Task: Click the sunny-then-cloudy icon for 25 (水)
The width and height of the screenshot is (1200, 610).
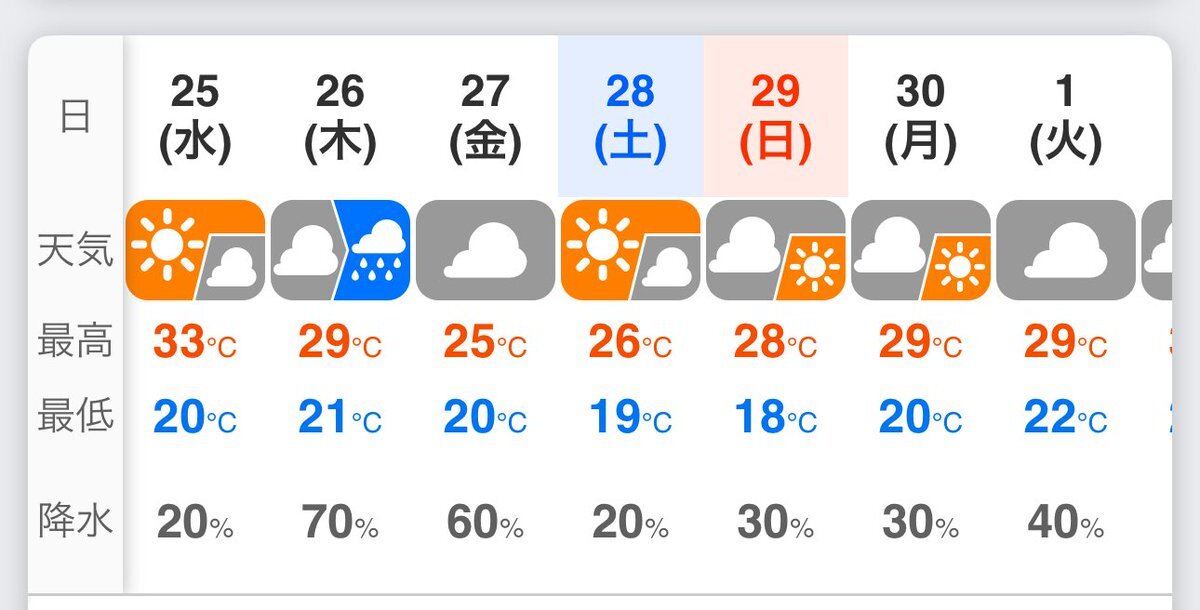Action: [x=195, y=250]
